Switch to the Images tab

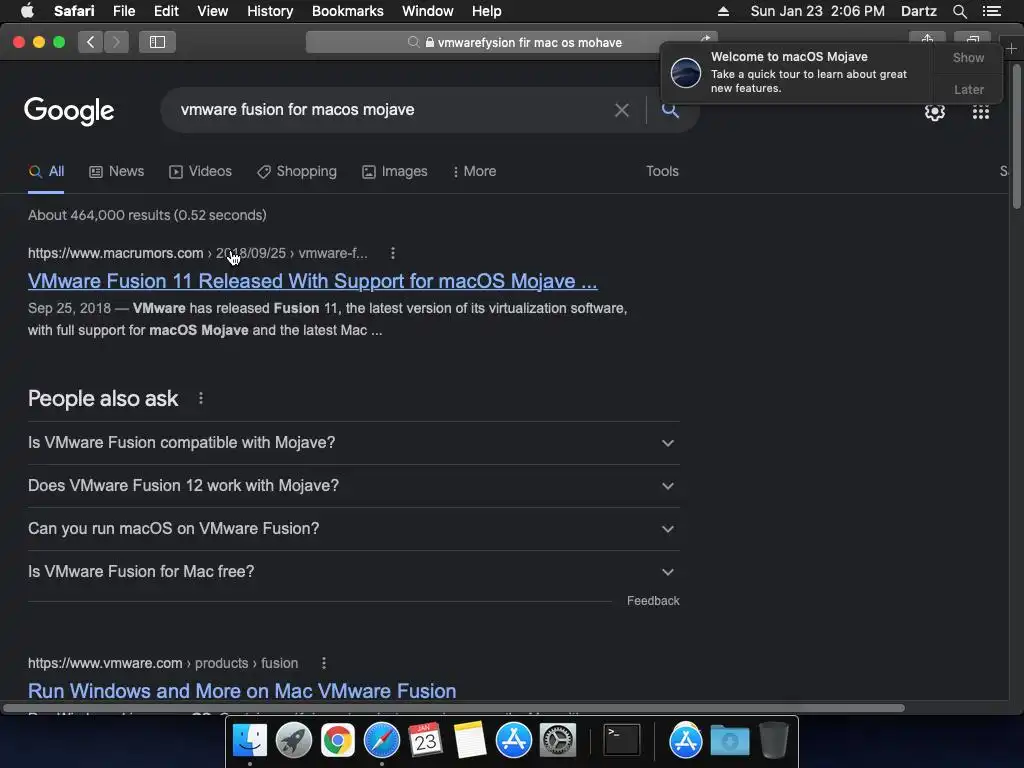(x=394, y=172)
